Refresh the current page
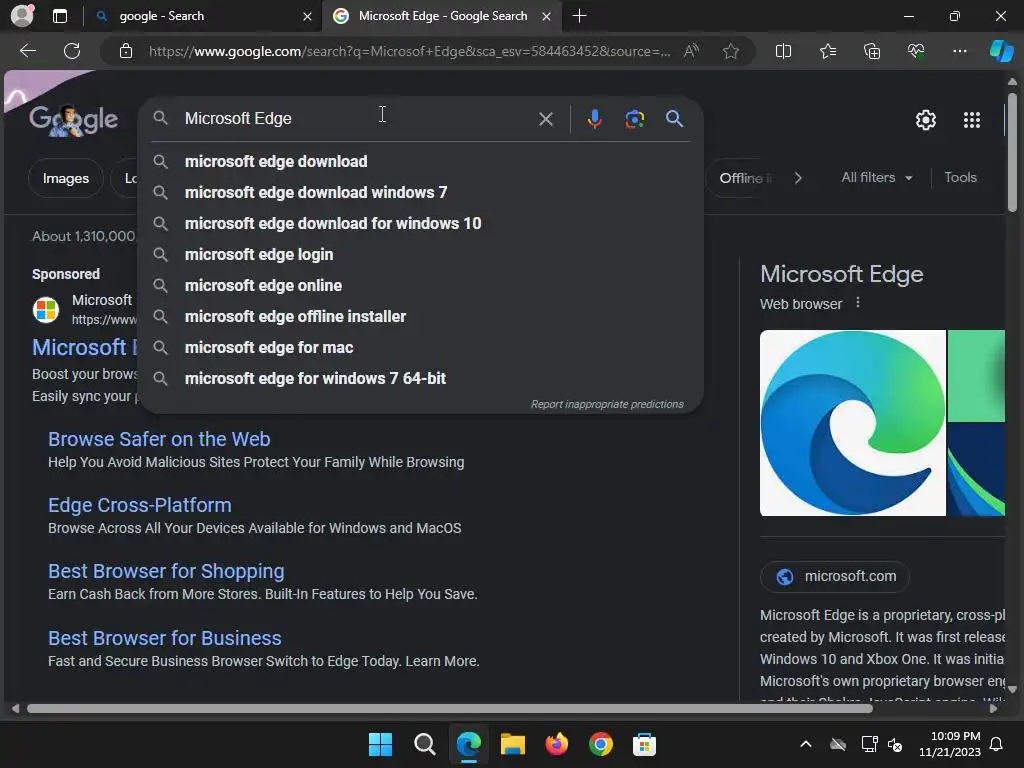 (72, 51)
